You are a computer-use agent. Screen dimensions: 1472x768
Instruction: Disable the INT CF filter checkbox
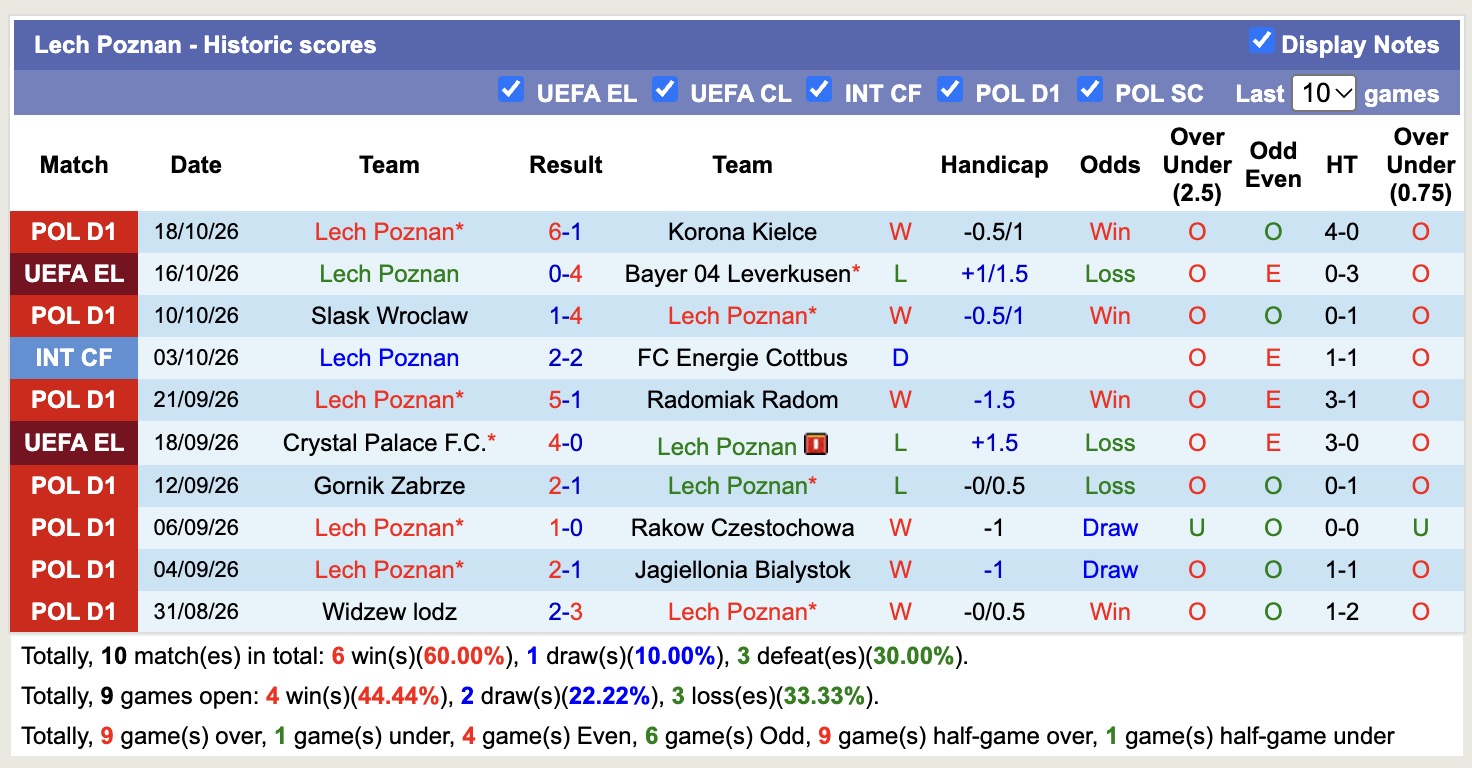819,90
